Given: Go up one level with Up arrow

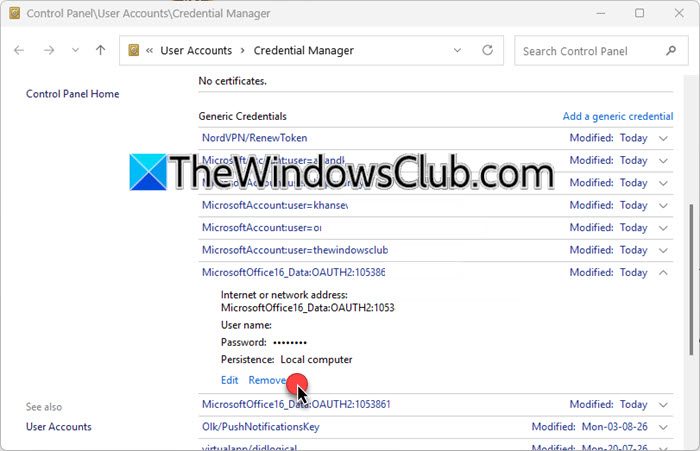Looking at the screenshot, I should (100, 50).
